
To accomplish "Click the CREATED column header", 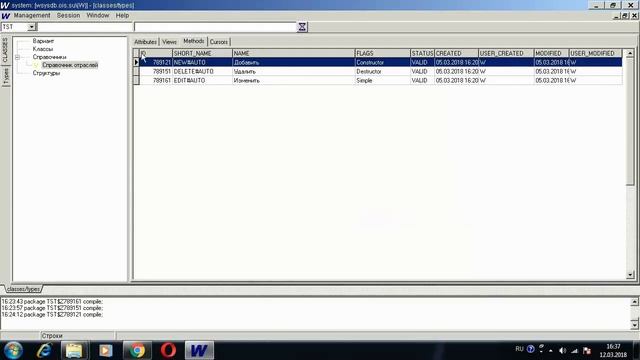I will pyautogui.click(x=456, y=53).
